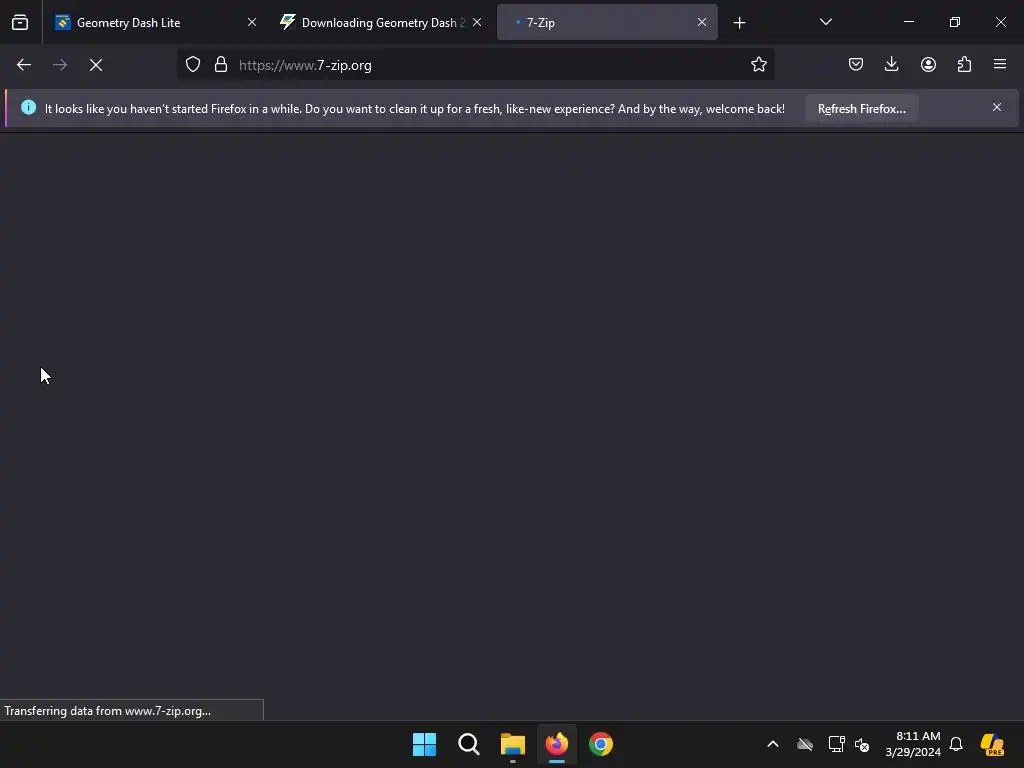This screenshot has width=1024, height=768.
Task: Close the 7-Zip tab
Action: pyautogui.click(x=702, y=22)
